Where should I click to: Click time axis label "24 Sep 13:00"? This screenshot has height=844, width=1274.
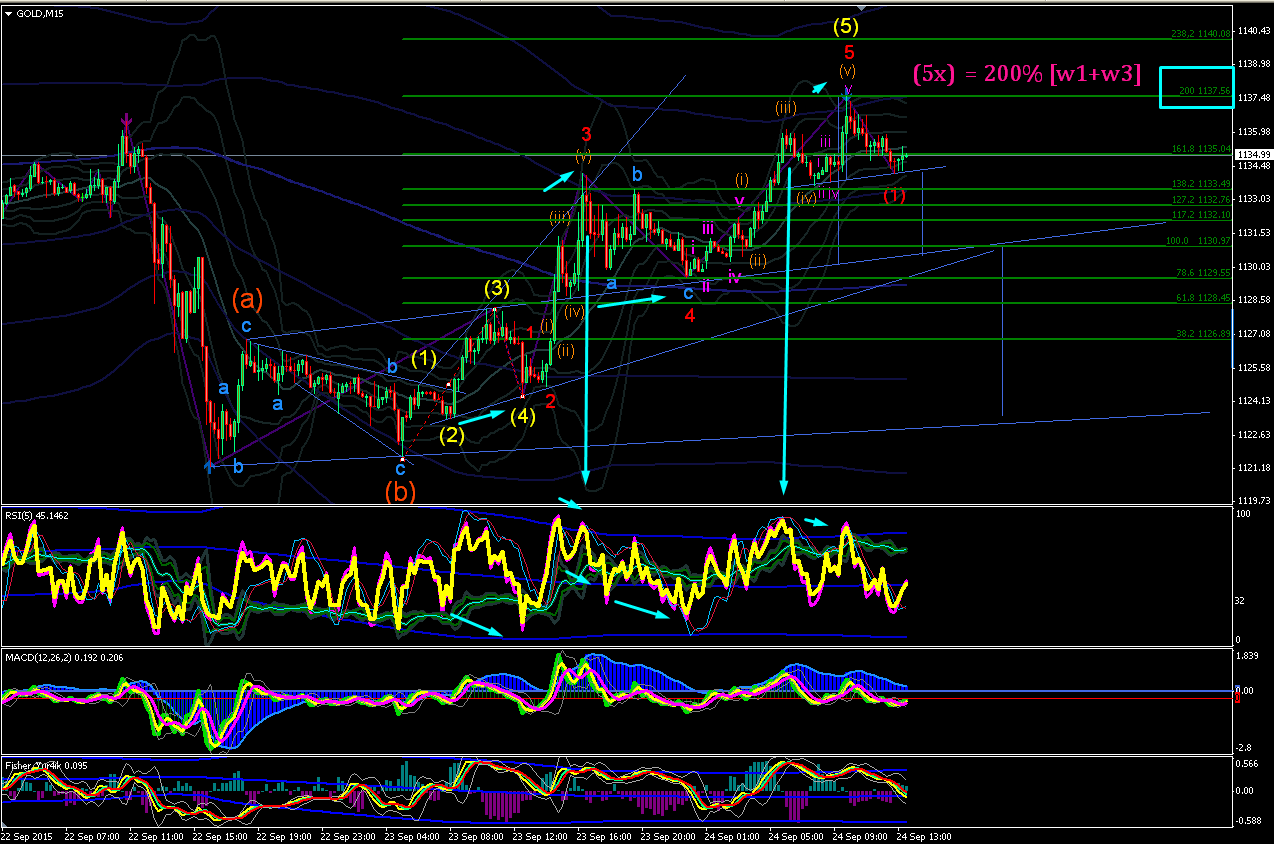point(925,836)
